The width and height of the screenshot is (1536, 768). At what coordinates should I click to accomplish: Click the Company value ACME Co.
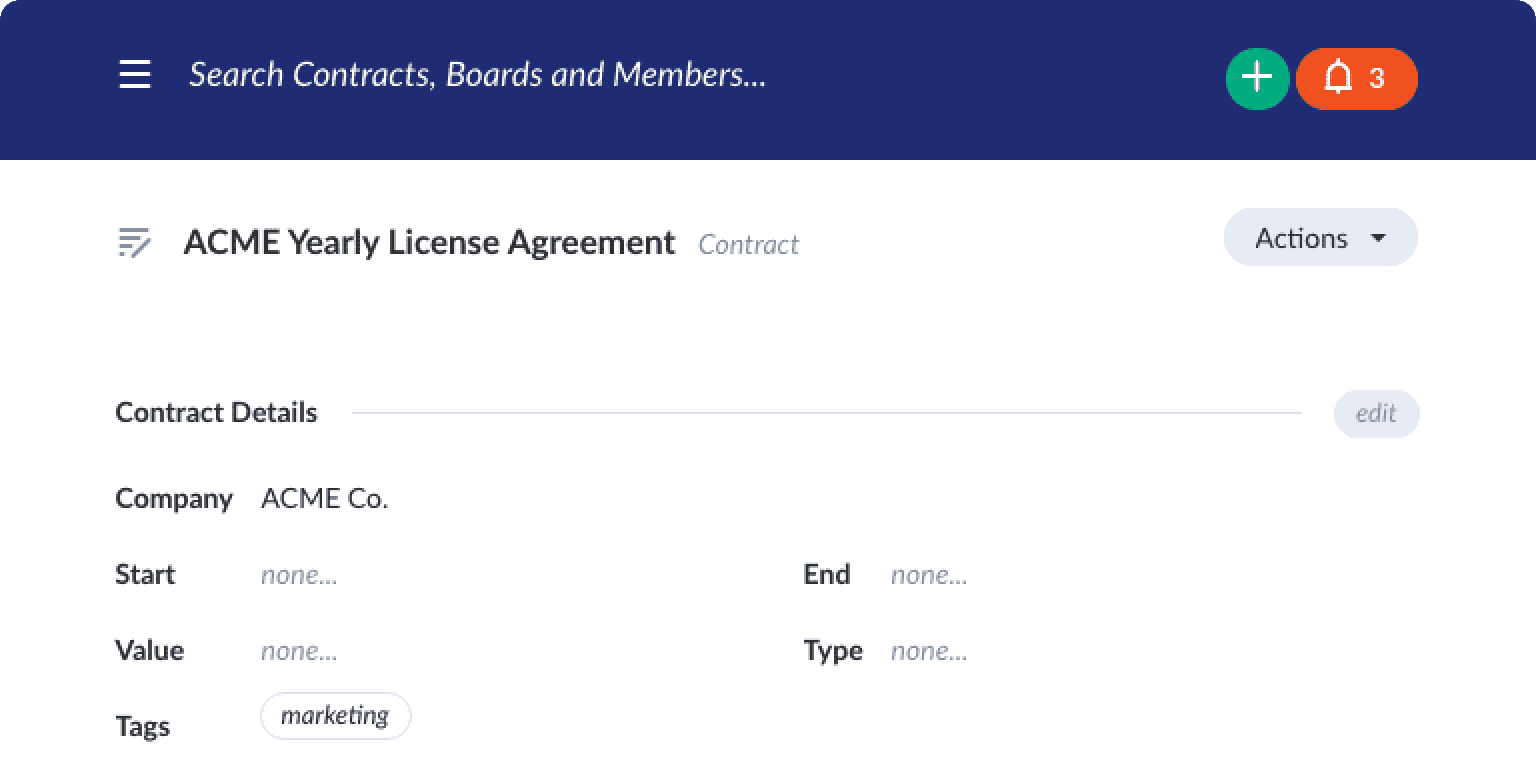click(324, 498)
